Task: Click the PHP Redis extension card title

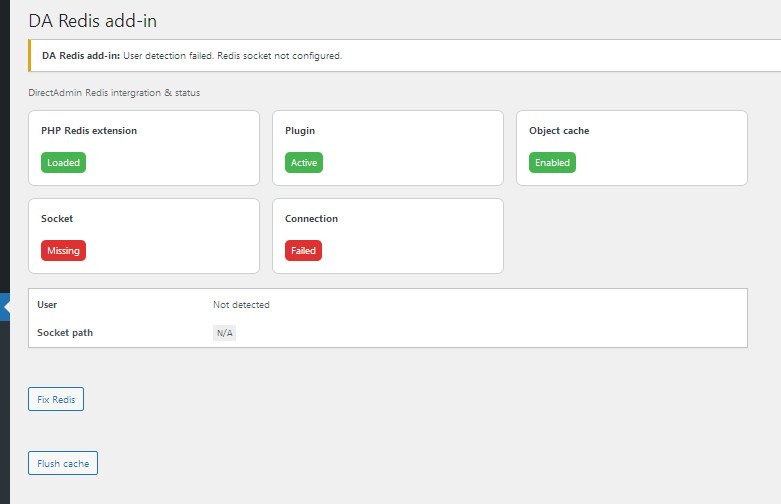Action: [x=89, y=131]
